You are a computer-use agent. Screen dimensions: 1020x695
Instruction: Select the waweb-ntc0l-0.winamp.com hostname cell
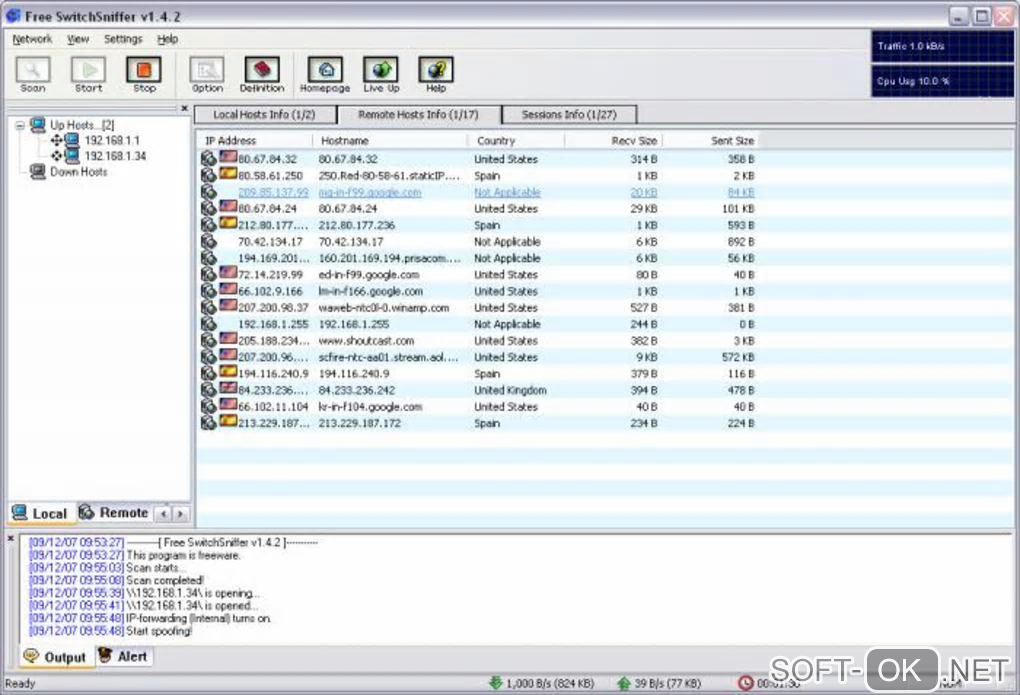pos(383,308)
